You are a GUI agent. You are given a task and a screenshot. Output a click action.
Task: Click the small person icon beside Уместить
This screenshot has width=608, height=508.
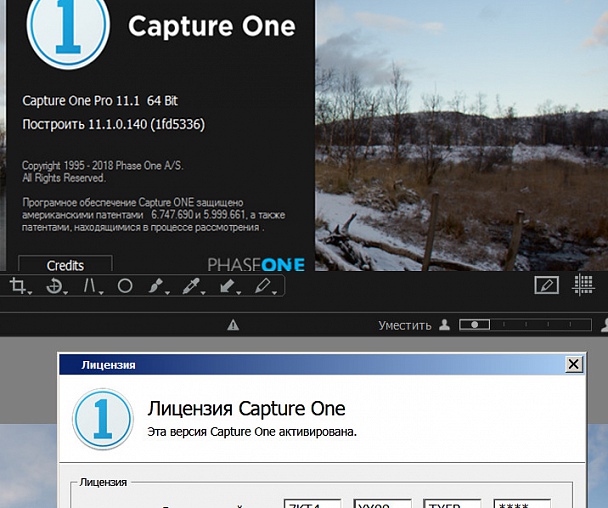[x=444, y=325]
